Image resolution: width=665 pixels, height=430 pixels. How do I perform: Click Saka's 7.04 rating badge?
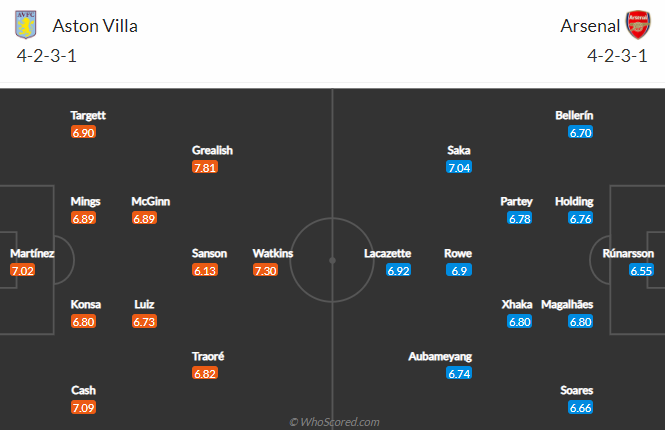459,167
